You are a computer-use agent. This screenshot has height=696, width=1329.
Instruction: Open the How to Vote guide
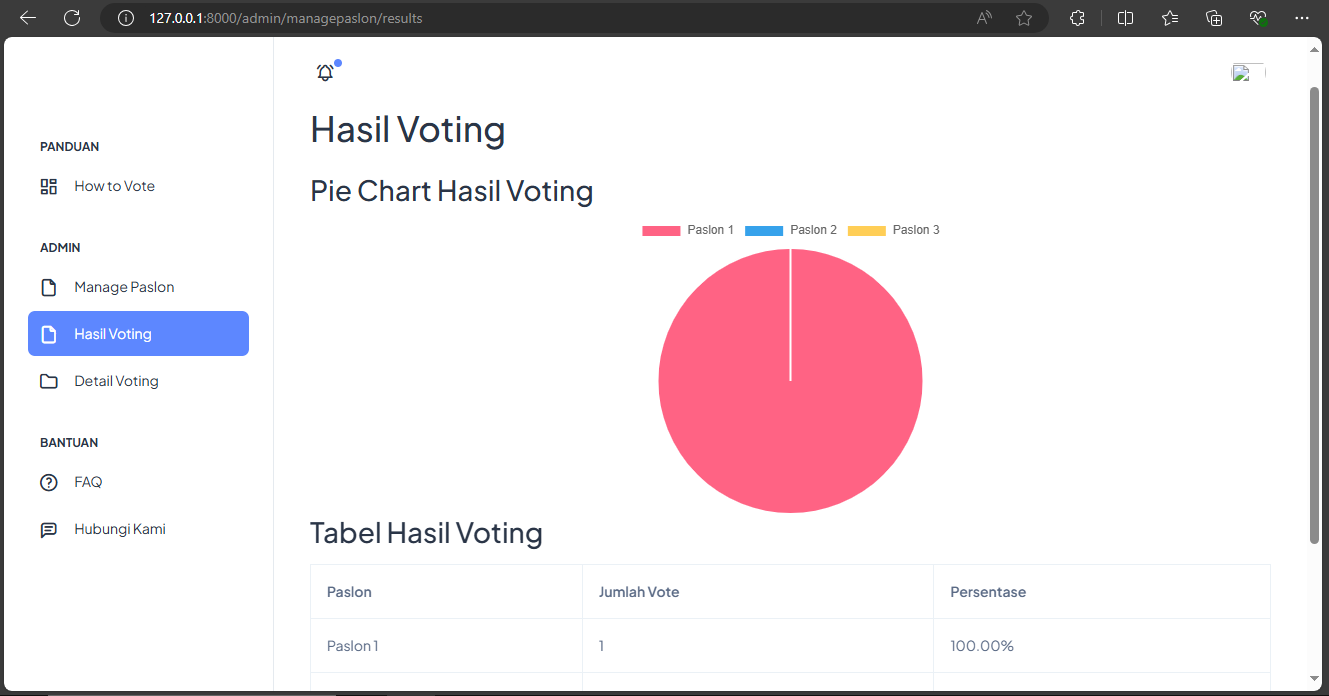pyautogui.click(x=114, y=186)
